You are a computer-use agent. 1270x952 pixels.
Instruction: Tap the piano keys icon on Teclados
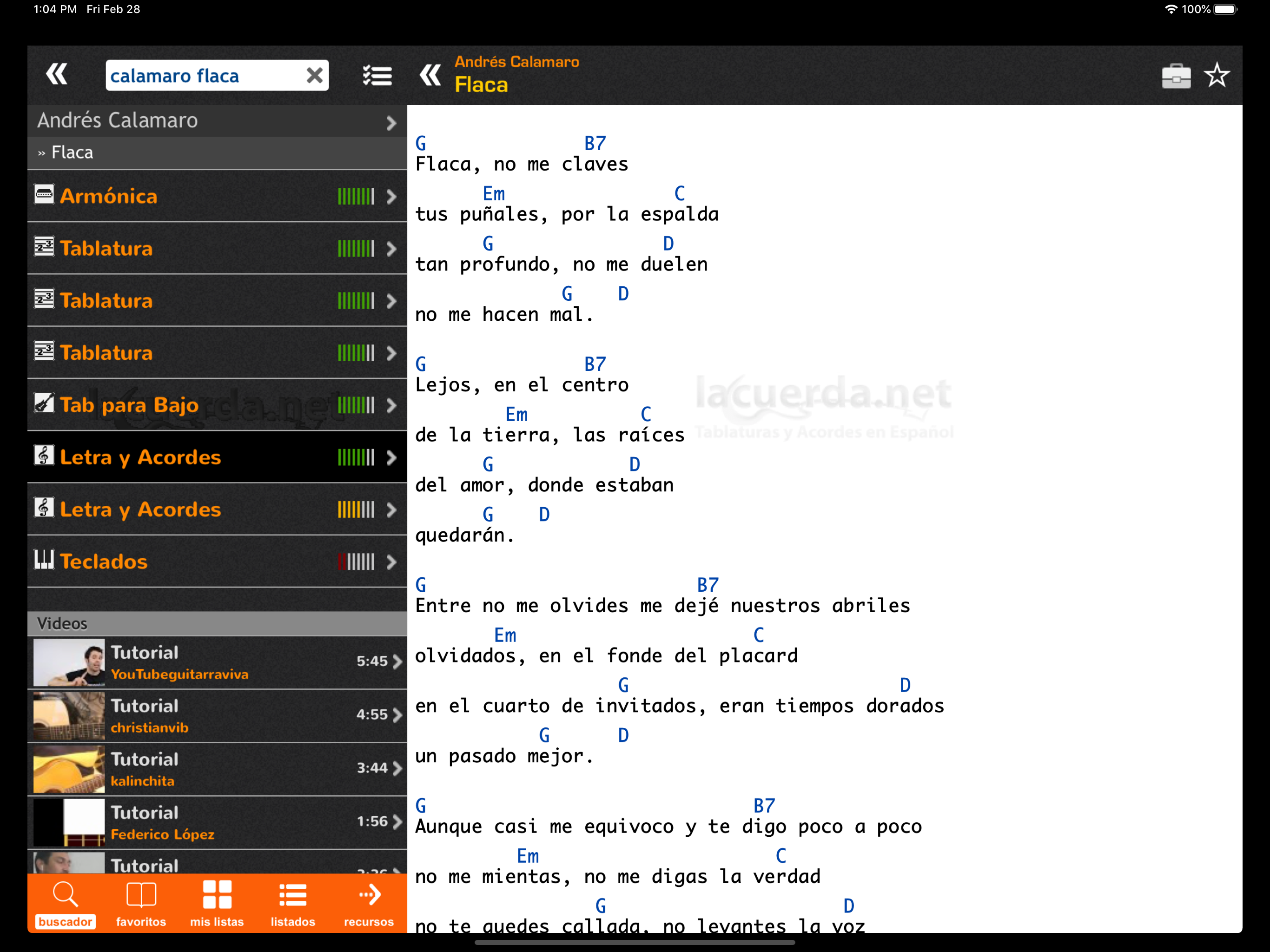pos(44,560)
